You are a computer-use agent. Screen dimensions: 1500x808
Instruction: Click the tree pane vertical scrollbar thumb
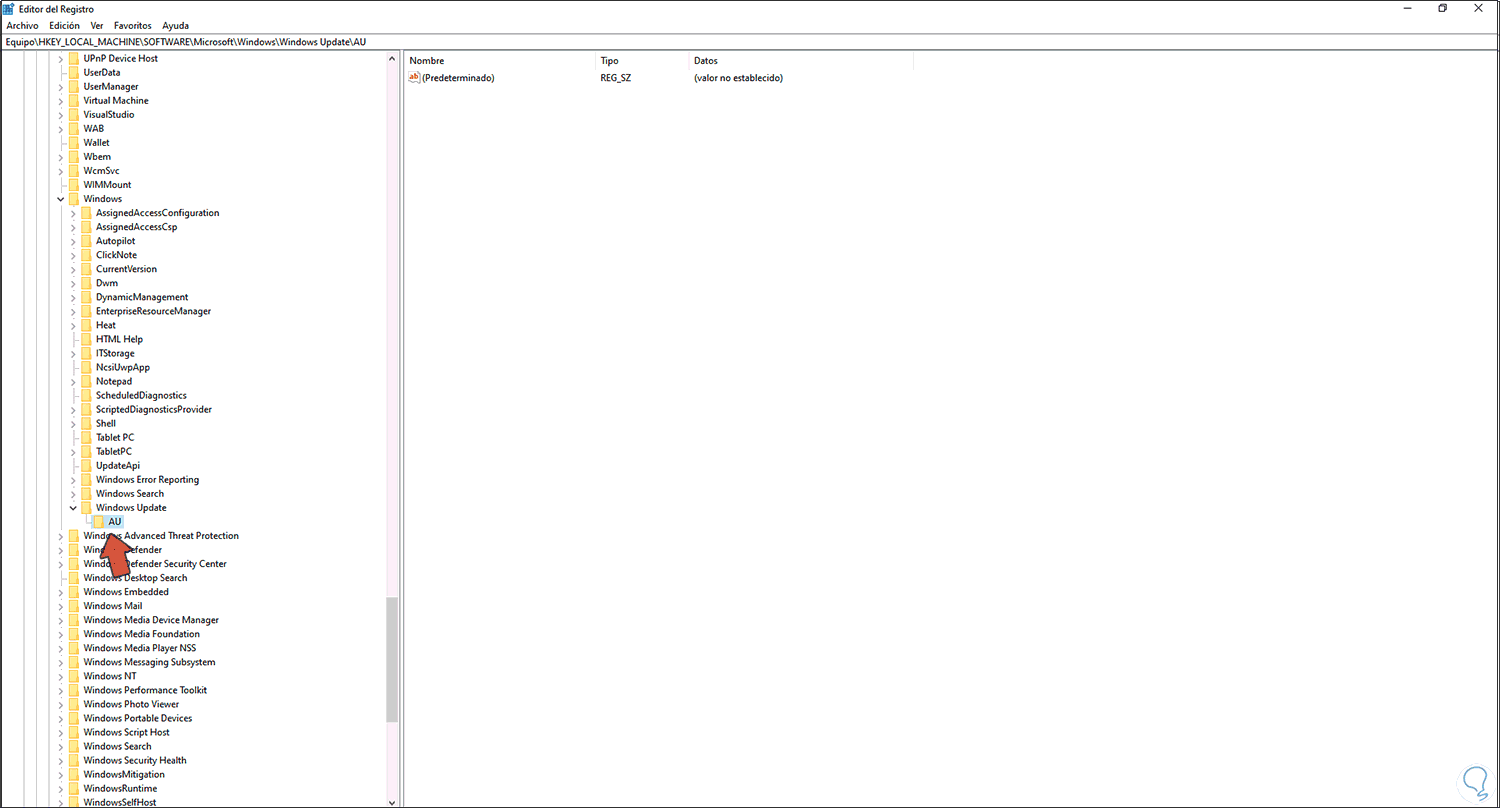392,660
